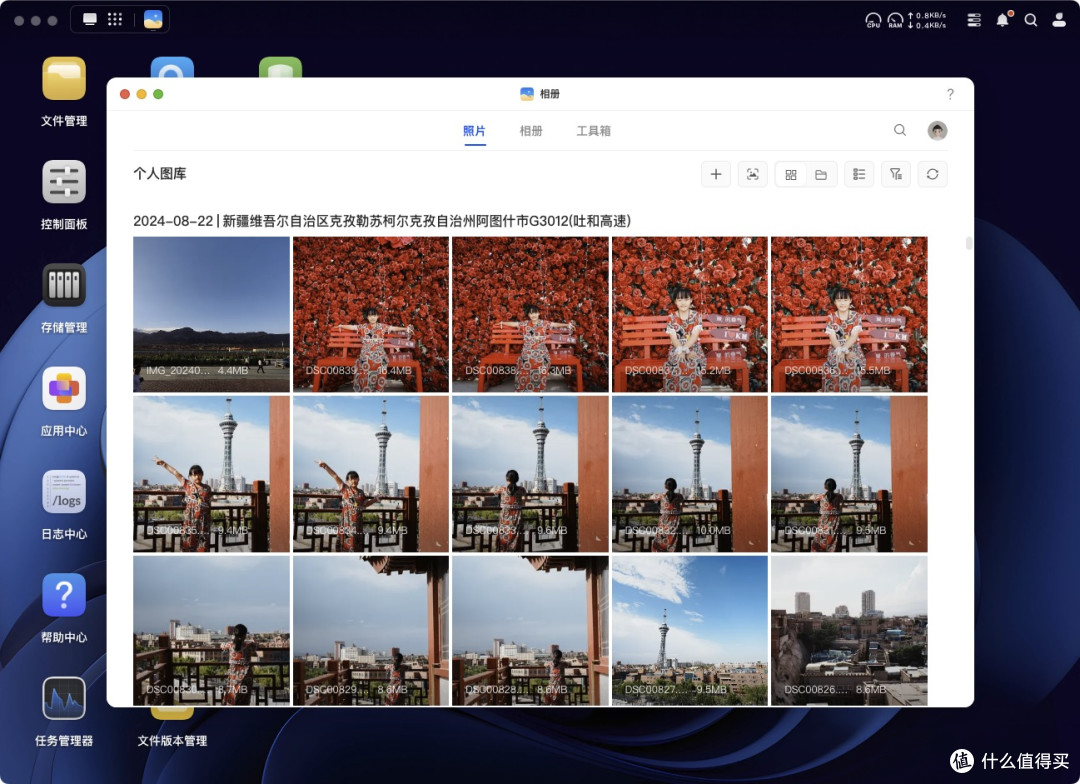Open the 15.5MB rose wall photo
1080x784 pixels.
point(849,314)
